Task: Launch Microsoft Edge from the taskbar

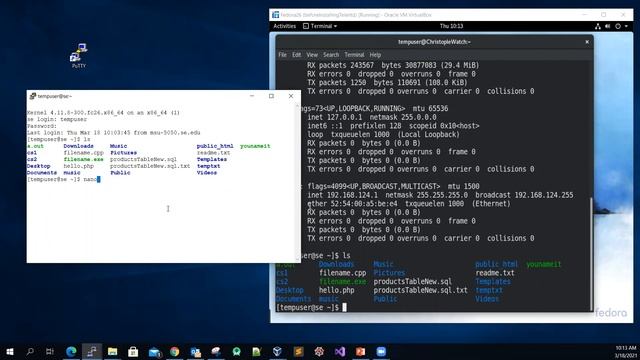Action: click(71, 351)
